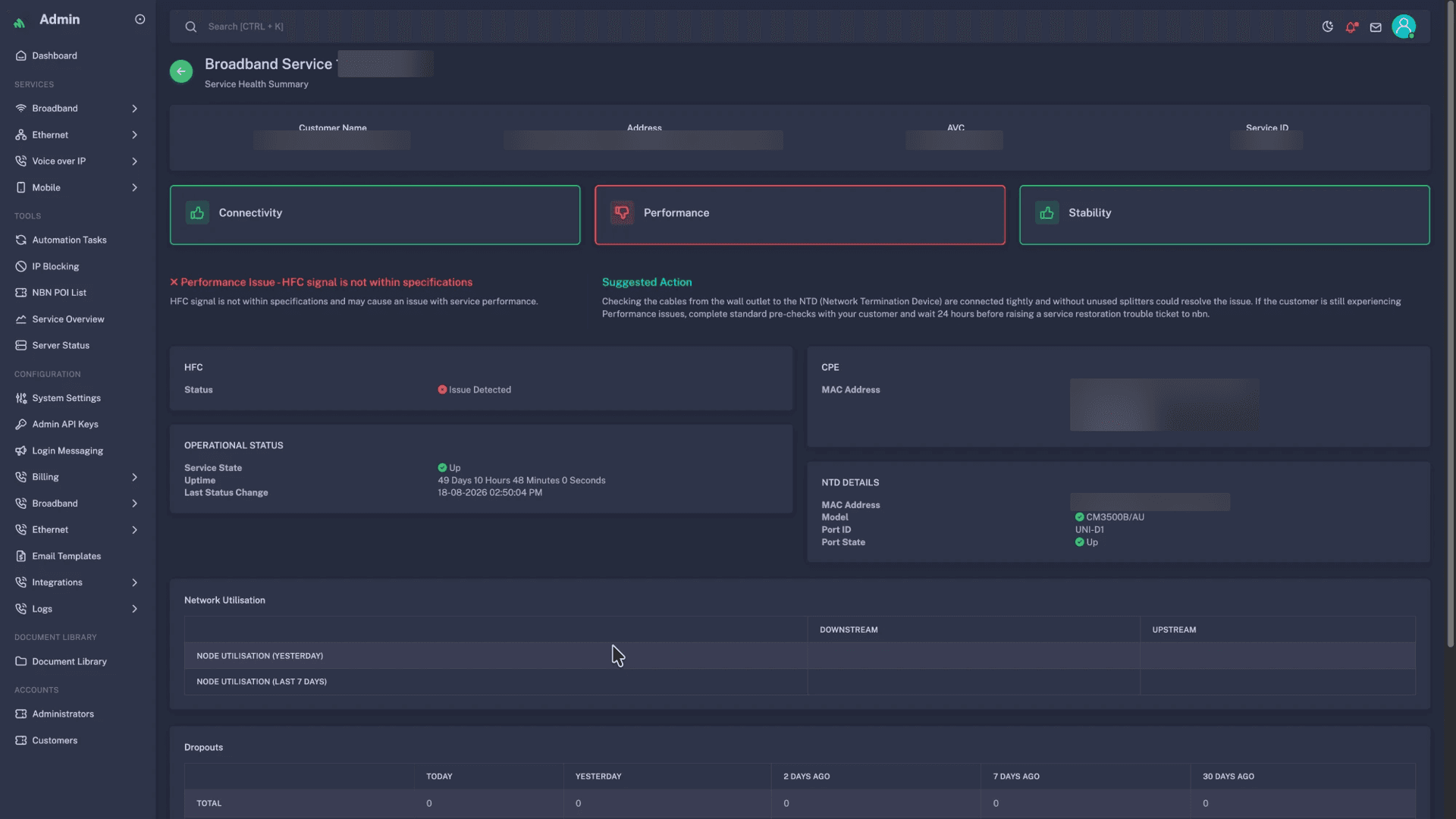Open the user profile avatar
The height and width of the screenshot is (819, 1456).
pos(1404,27)
